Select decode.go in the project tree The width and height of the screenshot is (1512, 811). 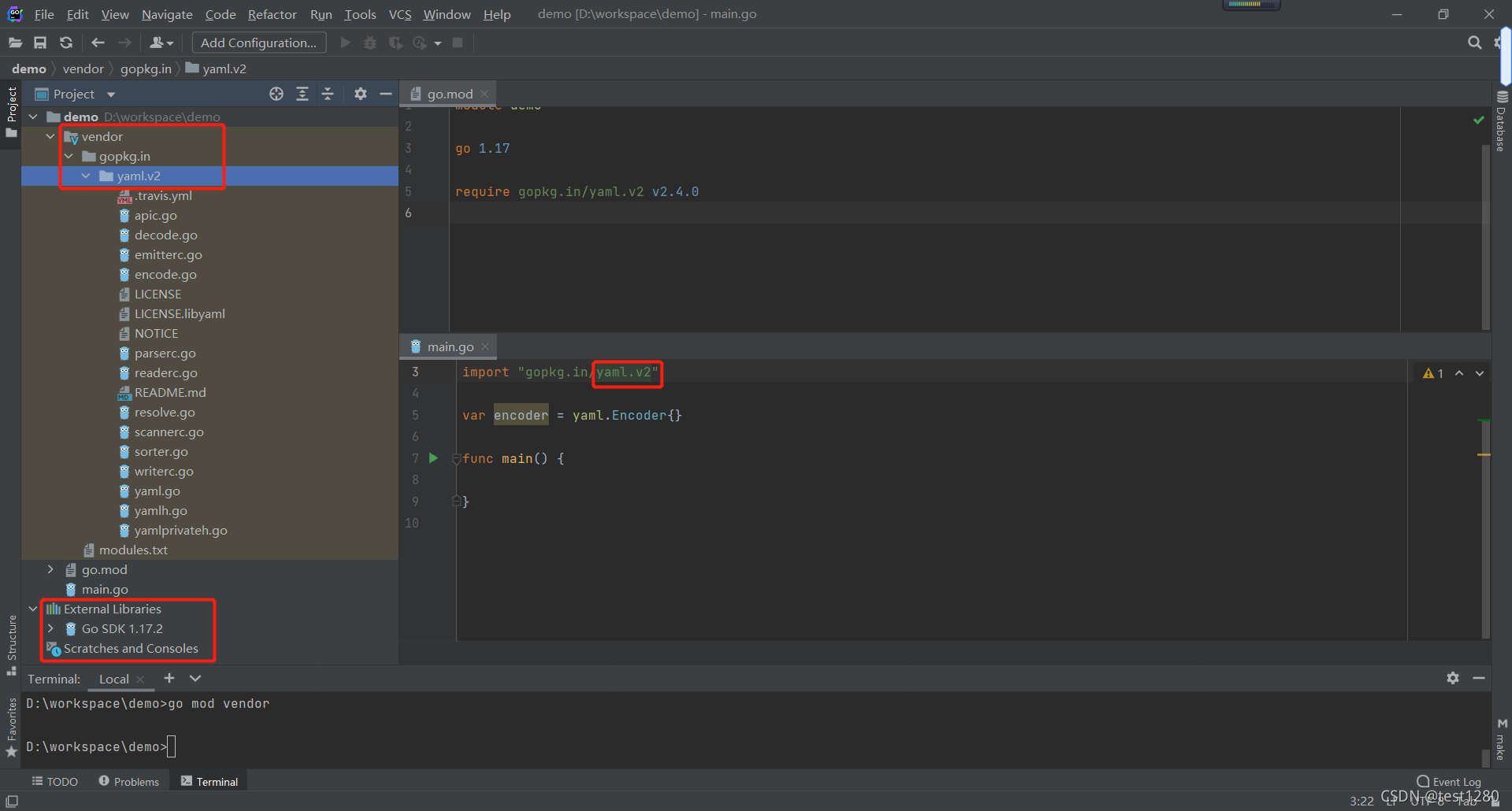[x=166, y=235]
